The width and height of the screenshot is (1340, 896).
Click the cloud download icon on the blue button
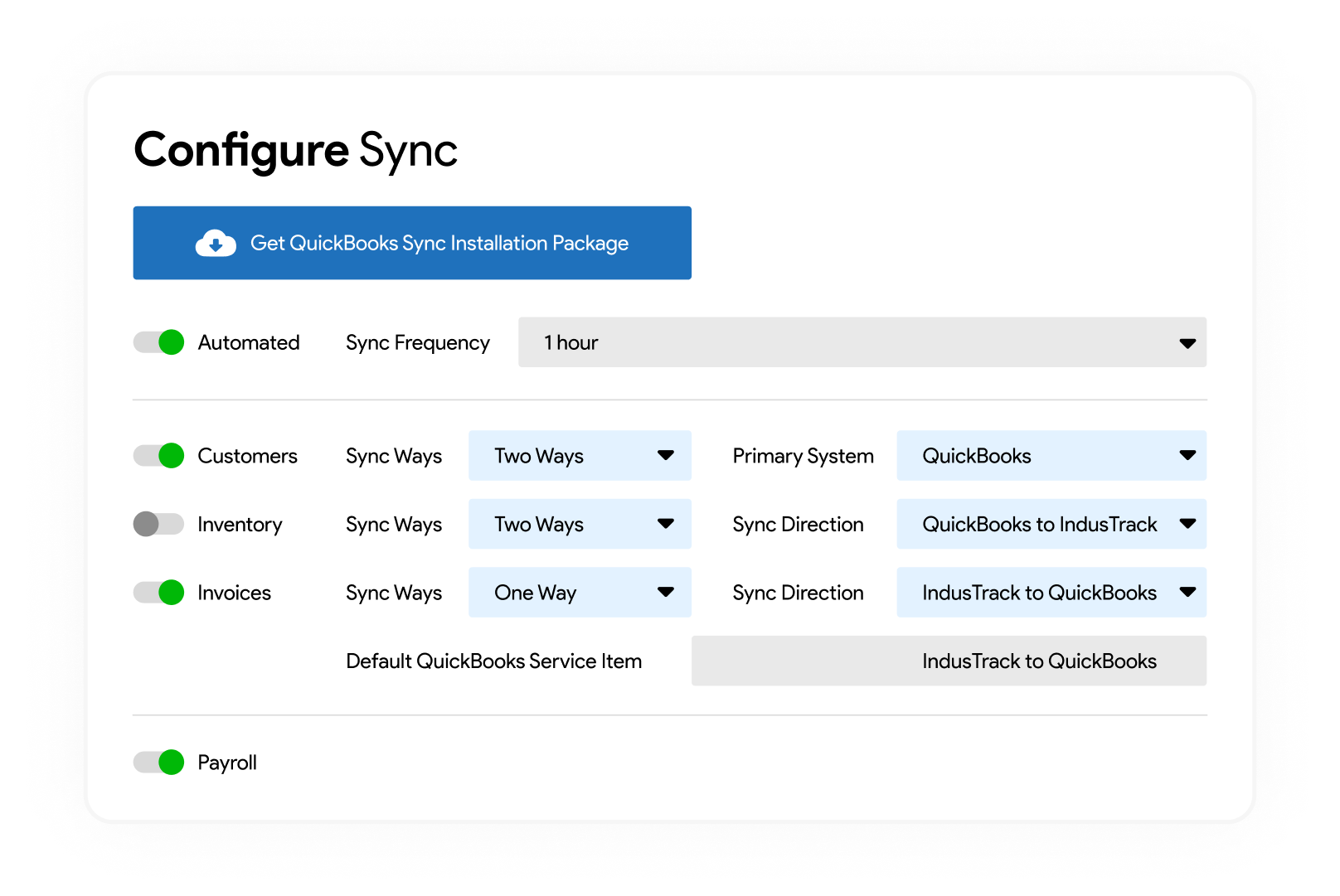pos(215,243)
